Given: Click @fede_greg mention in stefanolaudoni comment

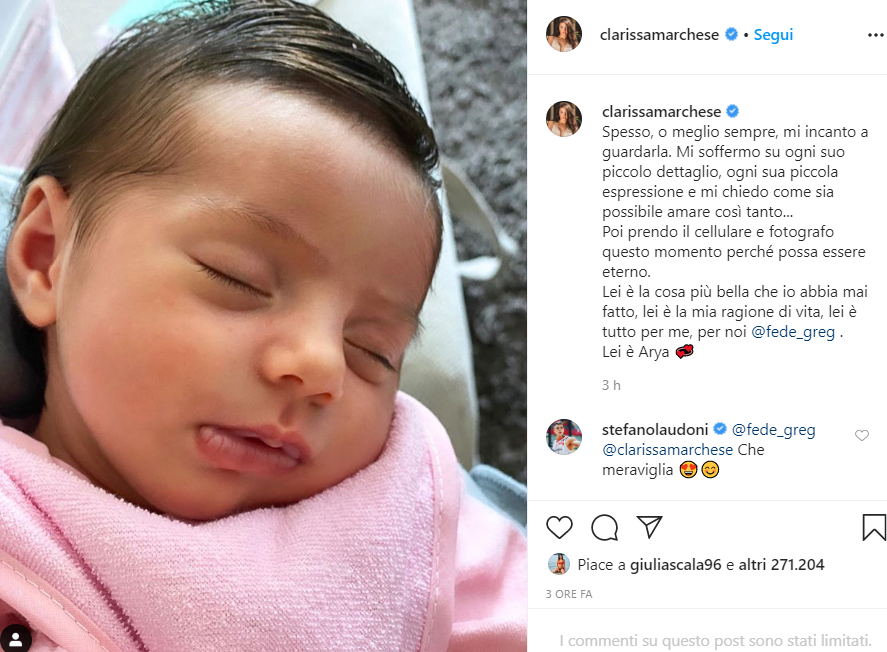Looking at the screenshot, I should 773,430.
